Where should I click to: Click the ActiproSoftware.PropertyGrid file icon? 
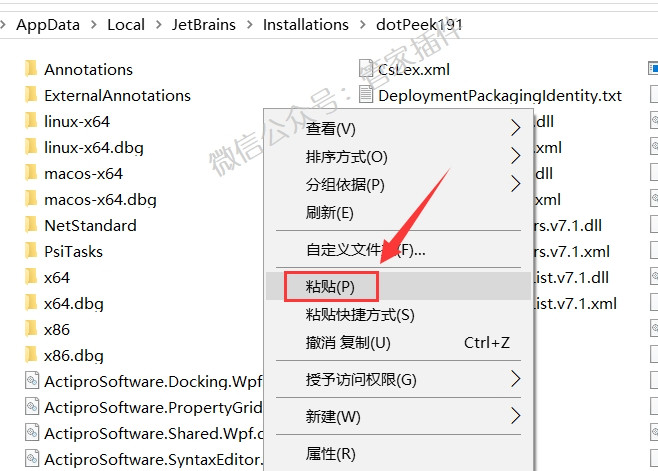coord(32,407)
